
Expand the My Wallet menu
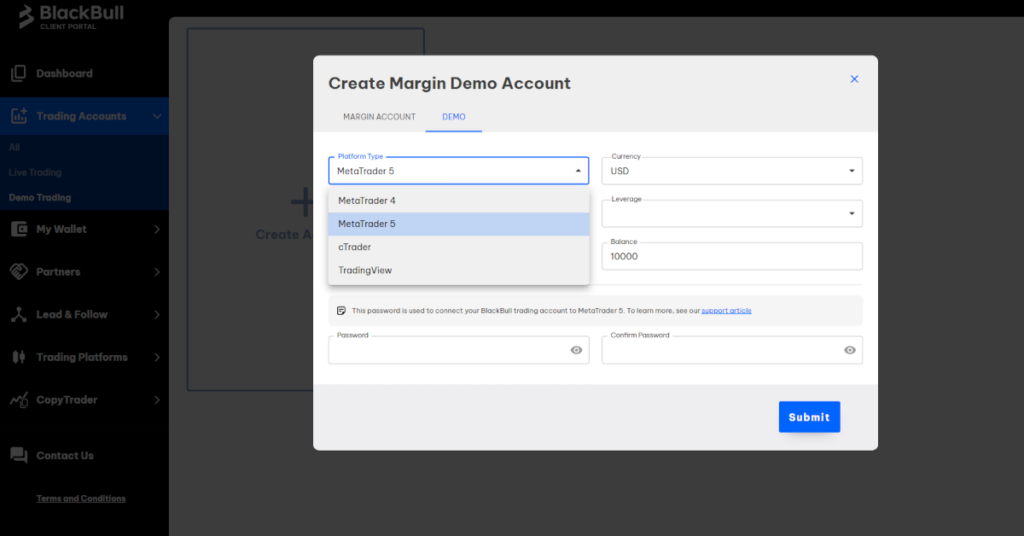pos(157,229)
